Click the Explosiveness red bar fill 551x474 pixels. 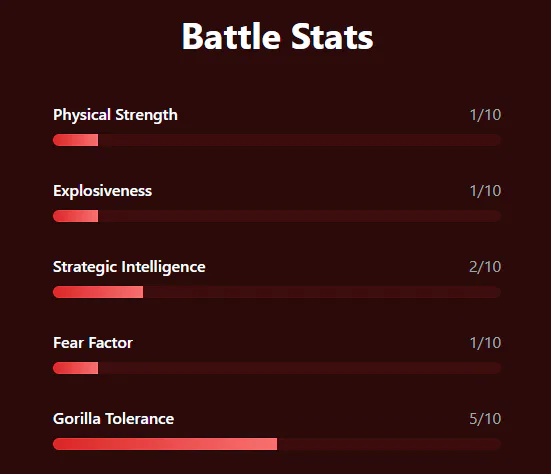76,216
